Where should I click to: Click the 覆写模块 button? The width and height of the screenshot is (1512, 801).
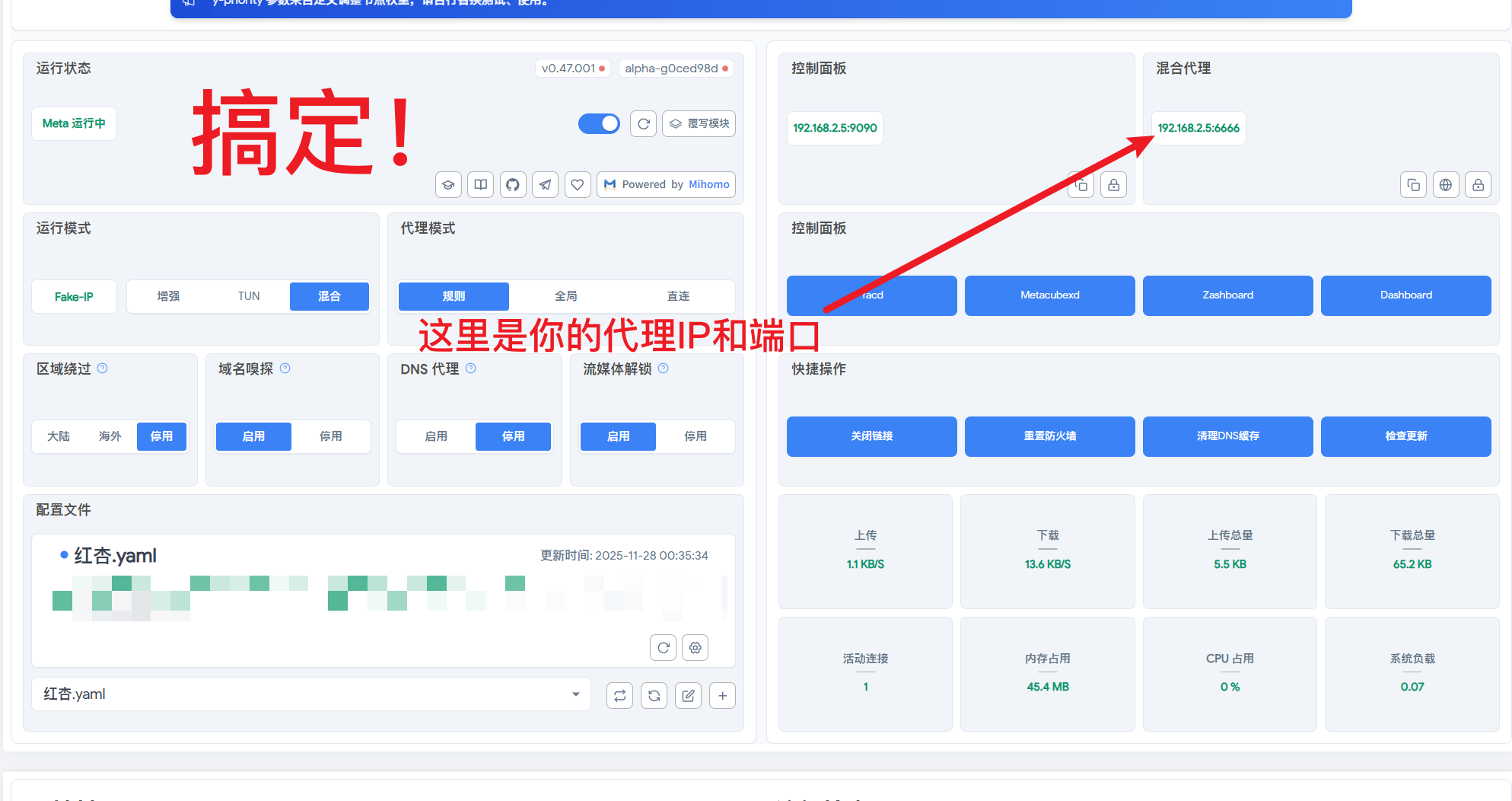699,123
